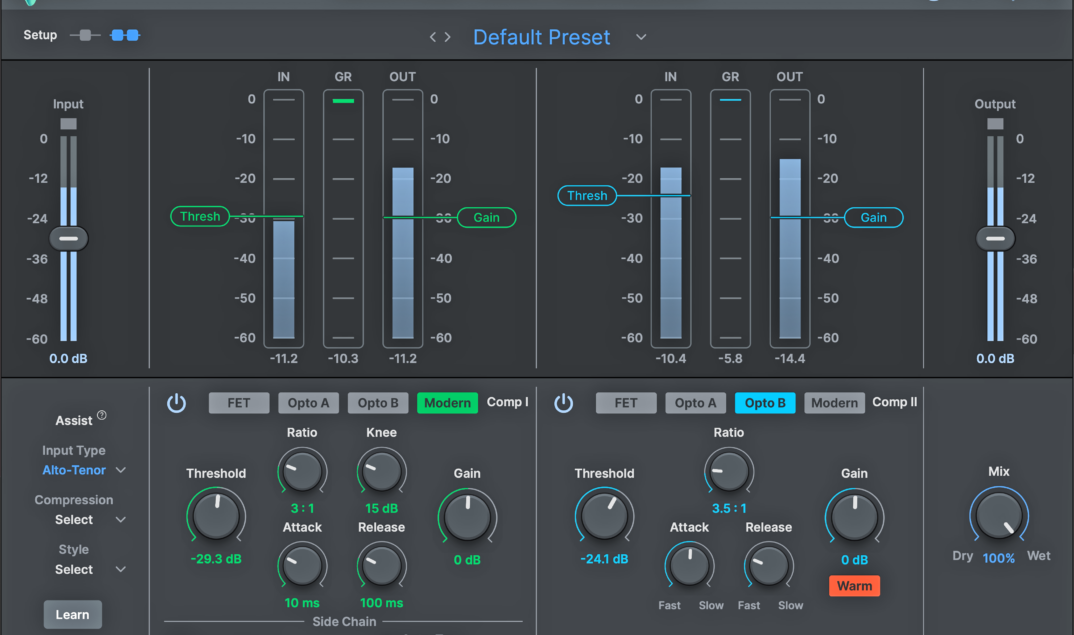
Task: Click Comp II Threshold knob
Action: coord(604,516)
